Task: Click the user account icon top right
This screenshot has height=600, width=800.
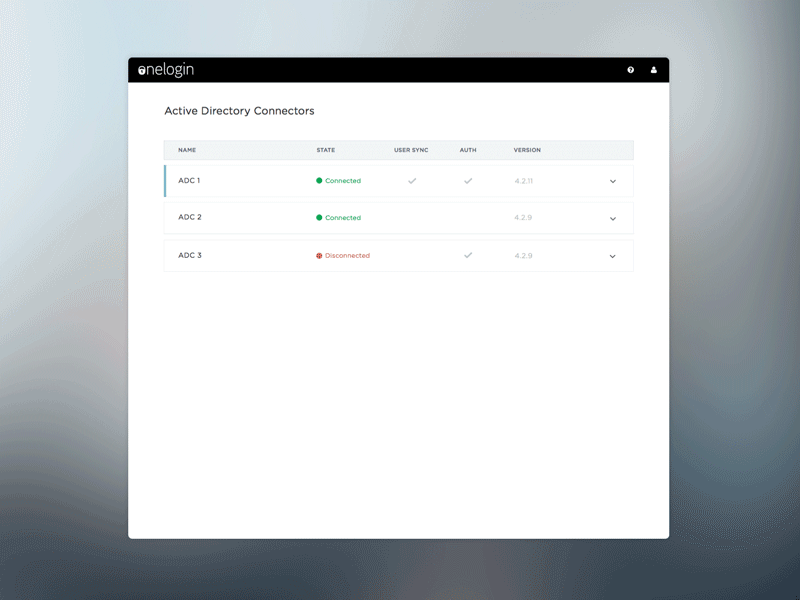Action: tap(654, 70)
